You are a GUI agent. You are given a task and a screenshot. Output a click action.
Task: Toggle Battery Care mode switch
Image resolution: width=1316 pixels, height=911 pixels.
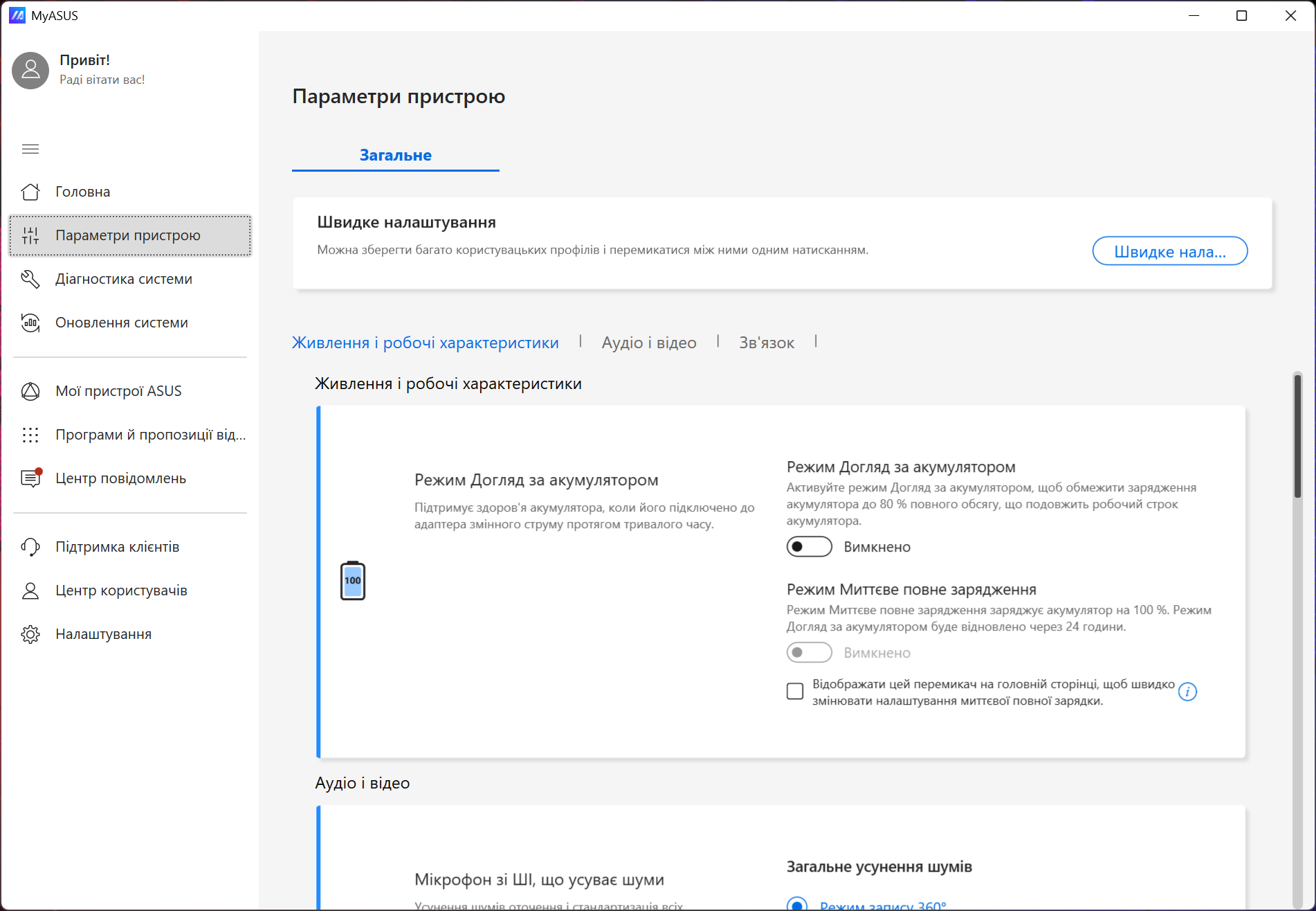pyautogui.click(x=809, y=547)
